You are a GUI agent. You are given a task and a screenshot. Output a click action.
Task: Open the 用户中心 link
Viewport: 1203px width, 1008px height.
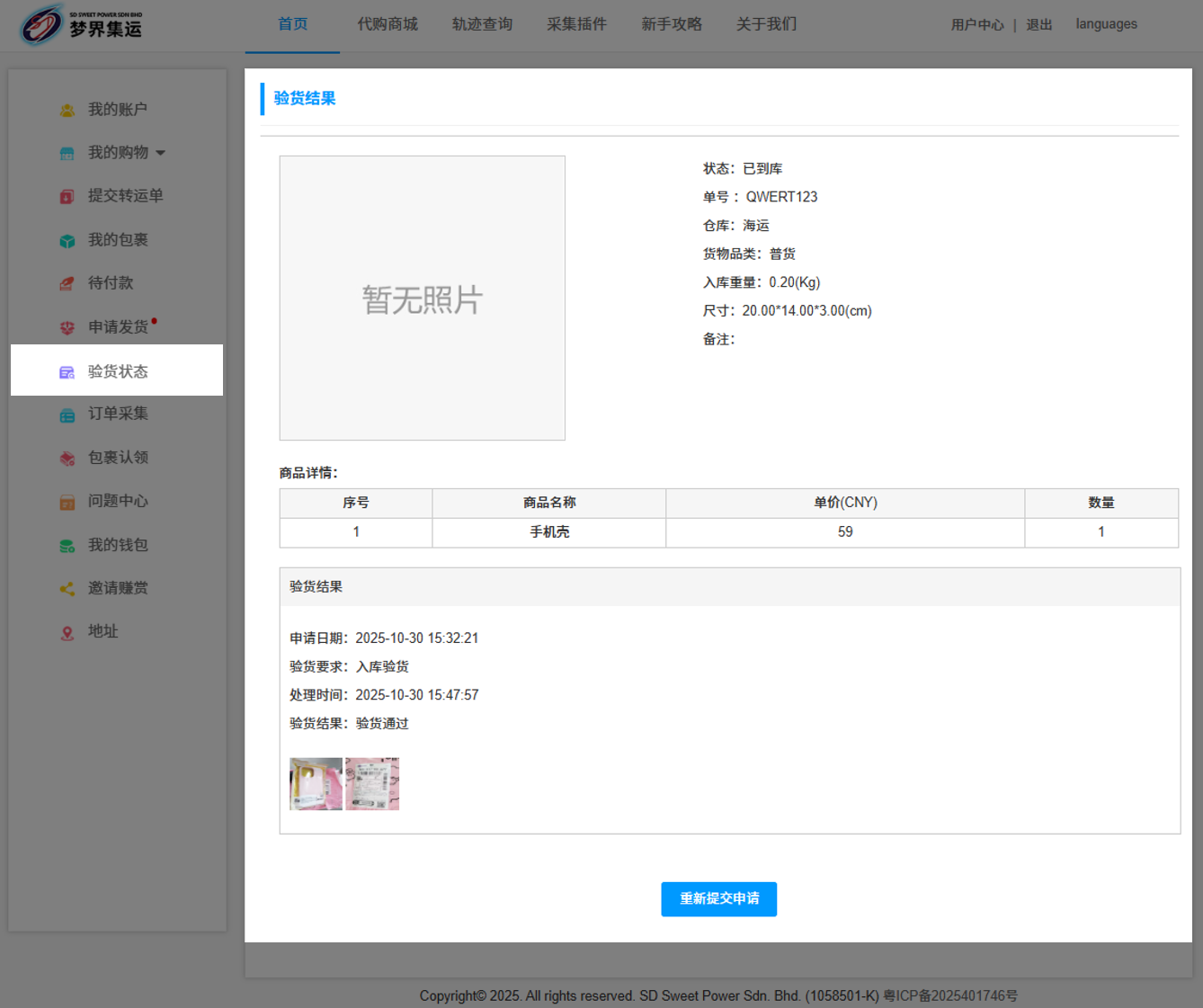[977, 25]
